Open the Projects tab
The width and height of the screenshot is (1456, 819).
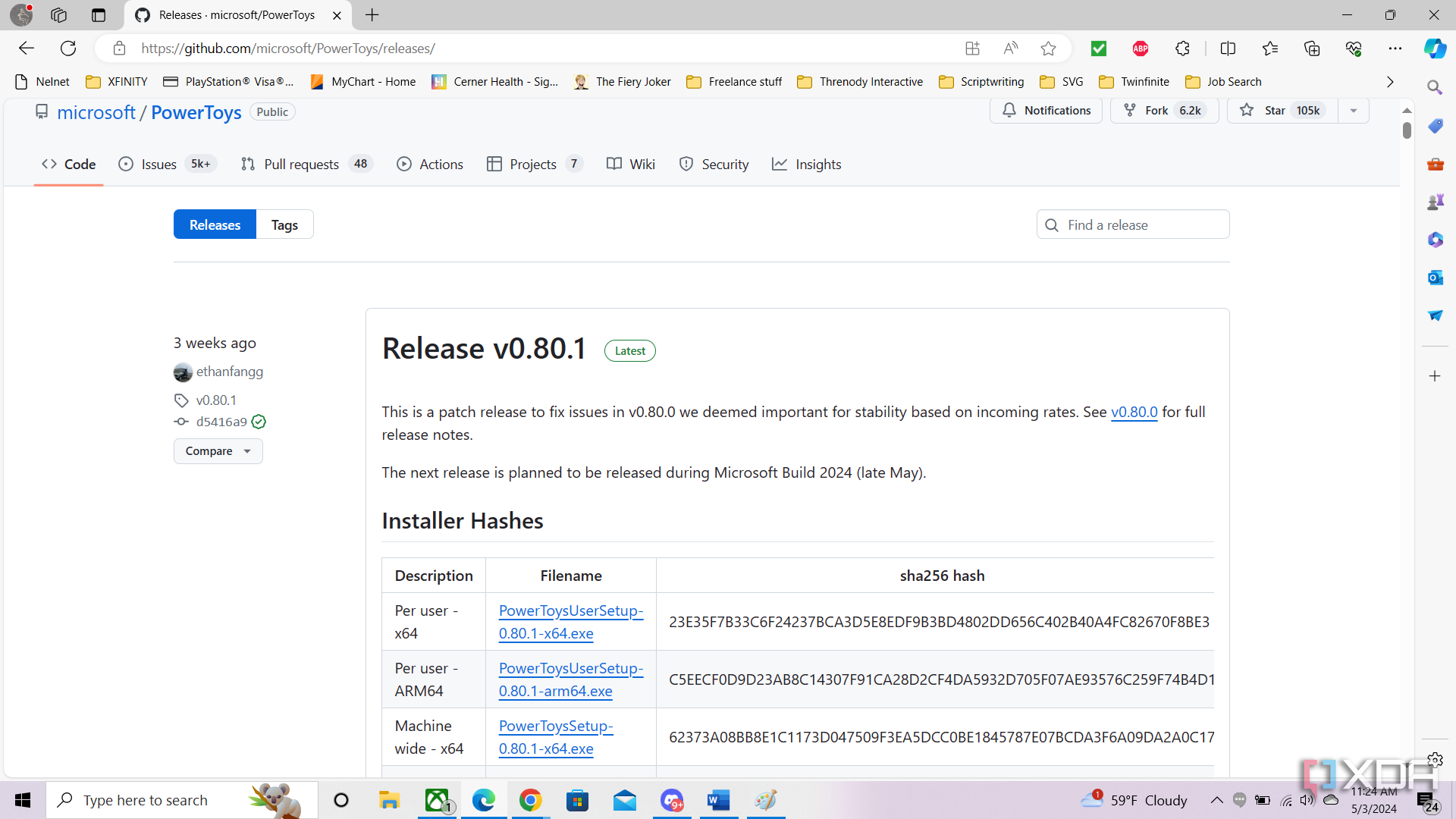coord(535,165)
